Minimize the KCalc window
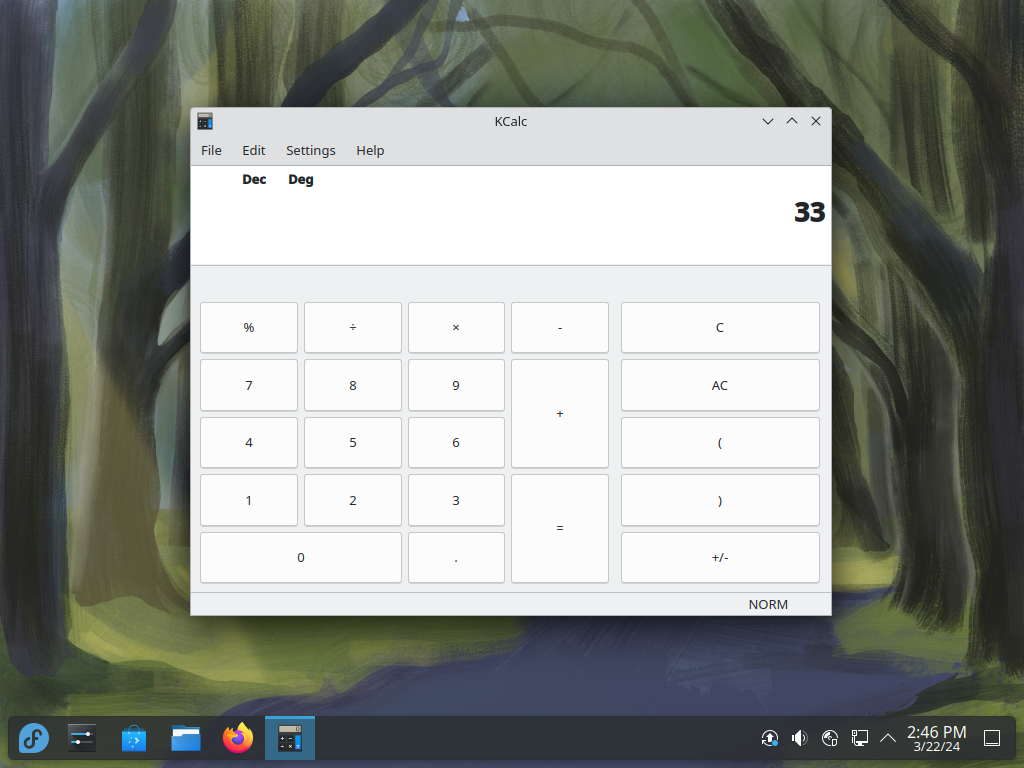Screen dimensions: 1024x768 click(768, 121)
